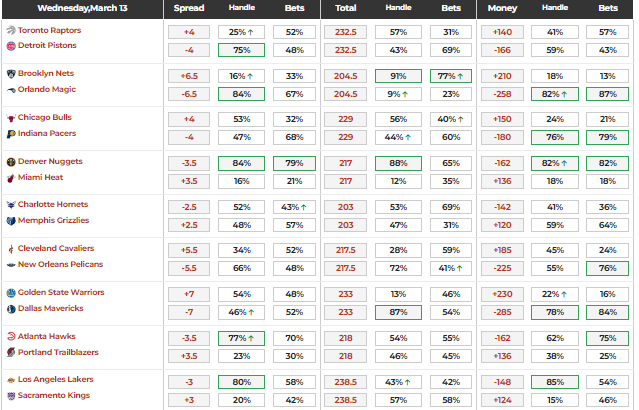Click the Los Angeles Lakers logo
Image resolution: width=639 pixels, height=410 pixels.
(11, 381)
